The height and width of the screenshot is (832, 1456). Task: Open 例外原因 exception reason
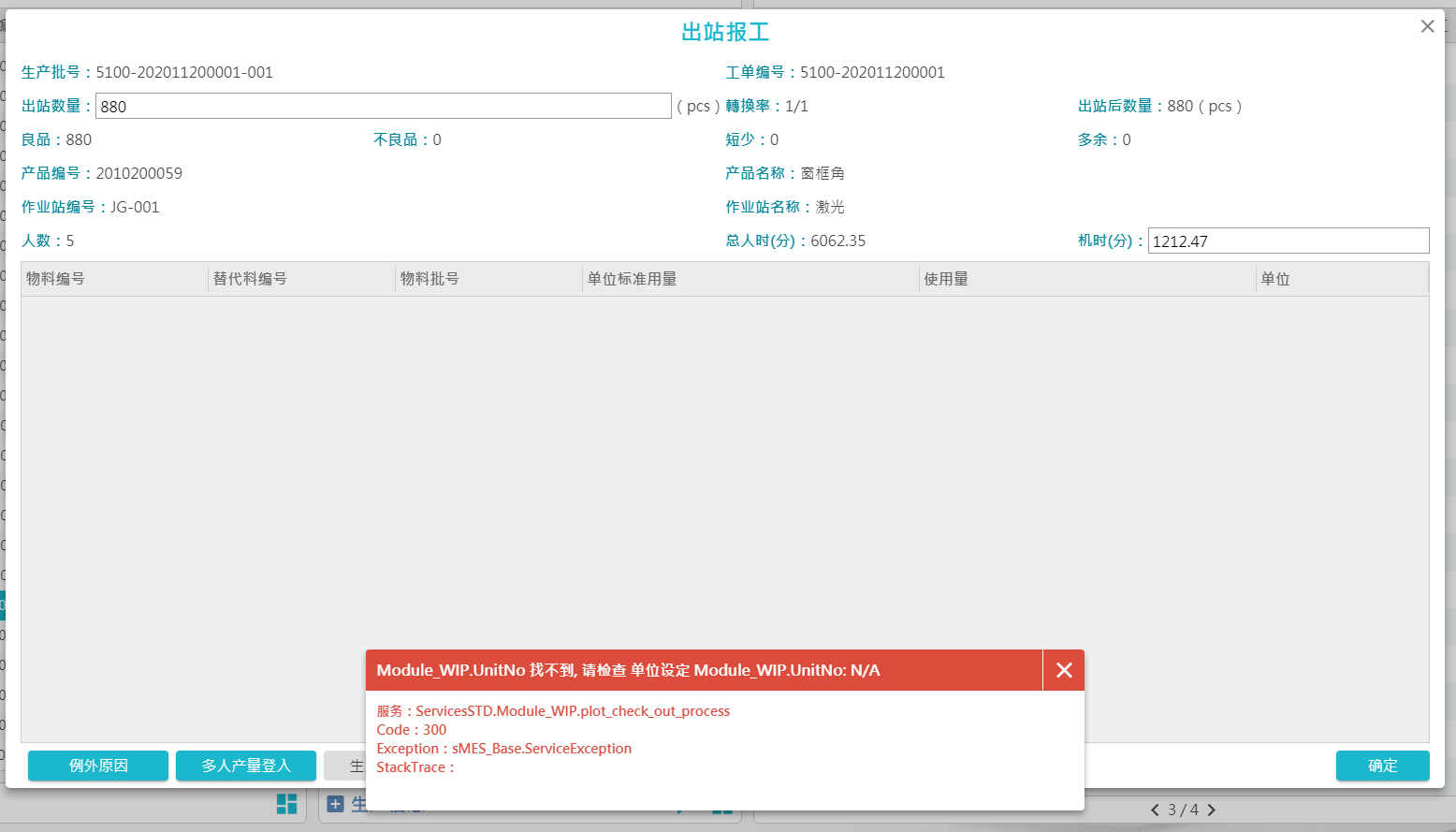[x=98, y=766]
